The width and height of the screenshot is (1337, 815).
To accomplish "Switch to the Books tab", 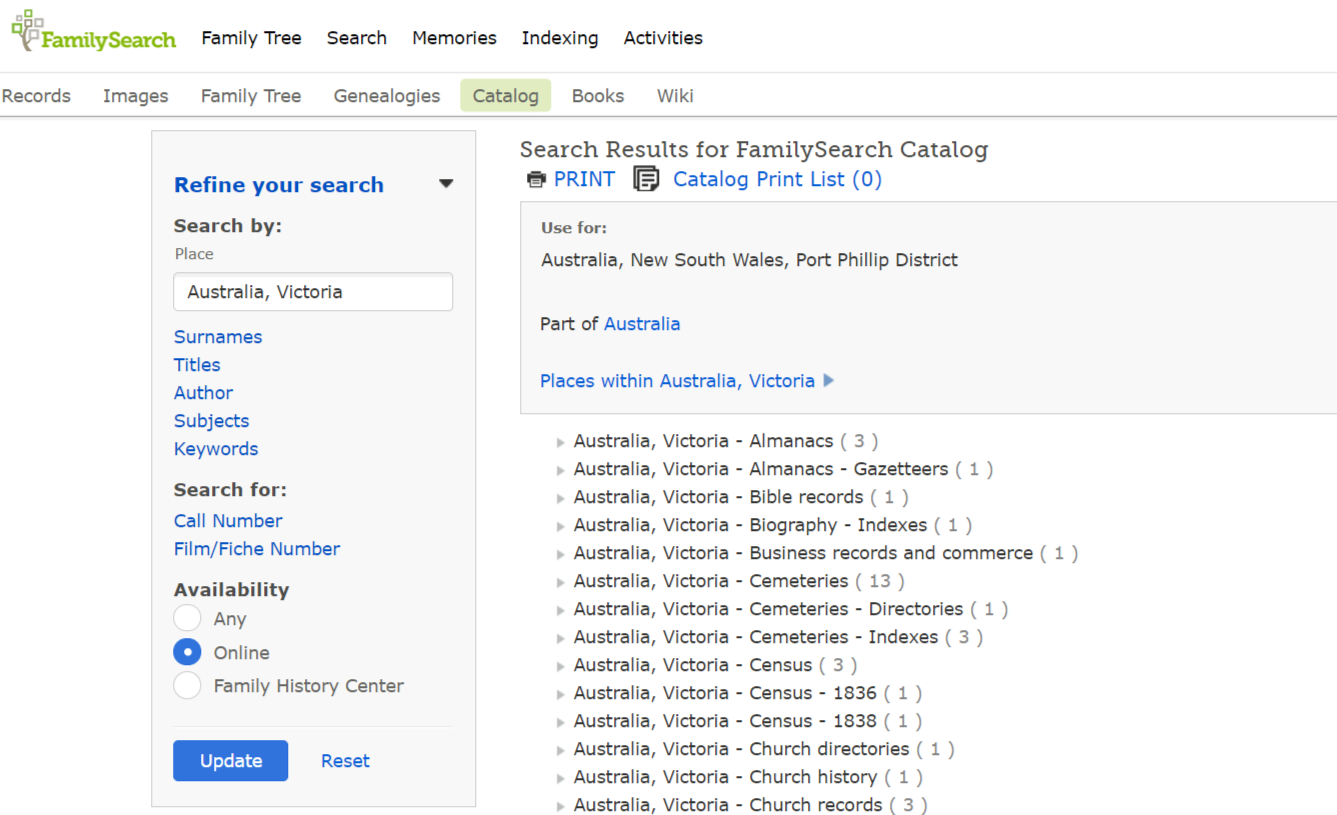I will (x=597, y=96).
